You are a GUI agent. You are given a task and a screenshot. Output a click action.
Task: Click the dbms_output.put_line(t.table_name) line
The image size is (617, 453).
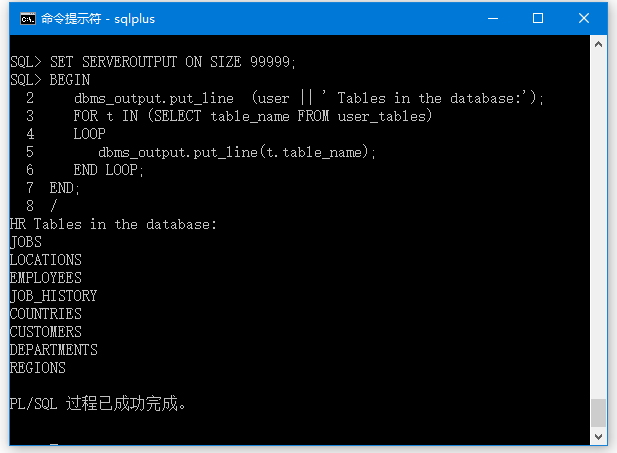[237, 152]
